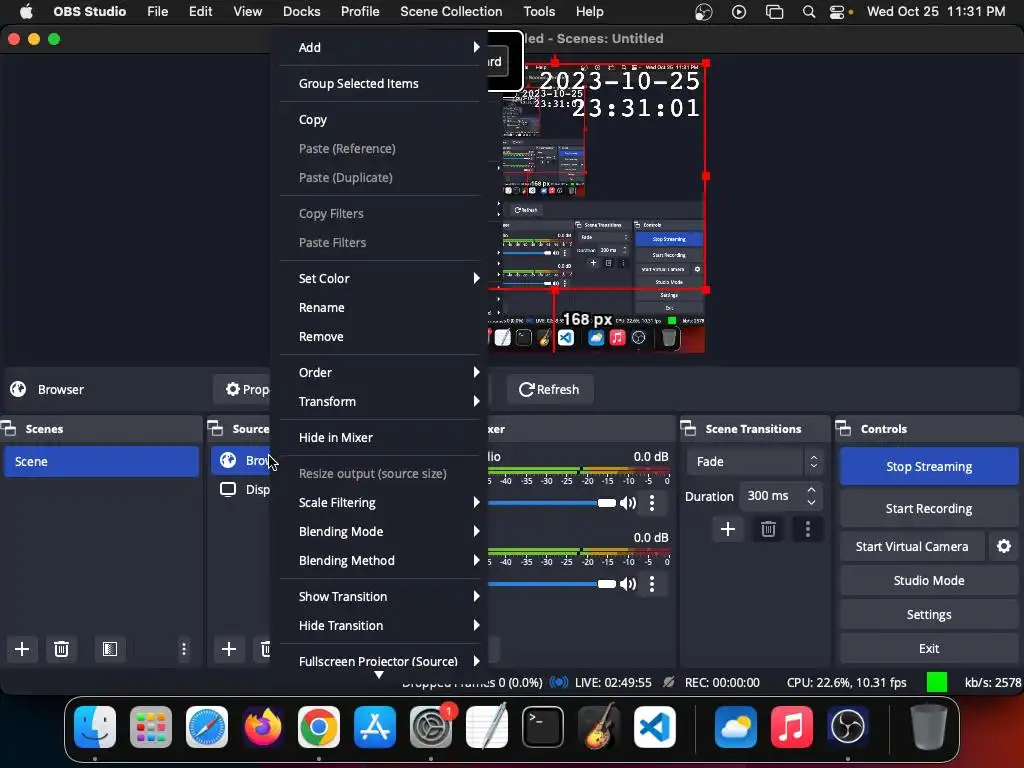Open second audio channel options menu
Viewport: 1024px width, 768px height.
pos(651,584)
